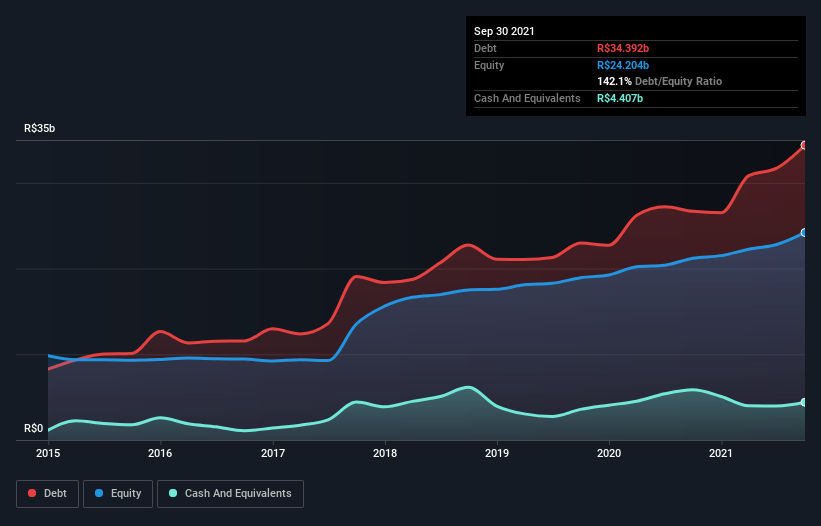Click the blue Equity legend dot

click(x=99, y=493)
